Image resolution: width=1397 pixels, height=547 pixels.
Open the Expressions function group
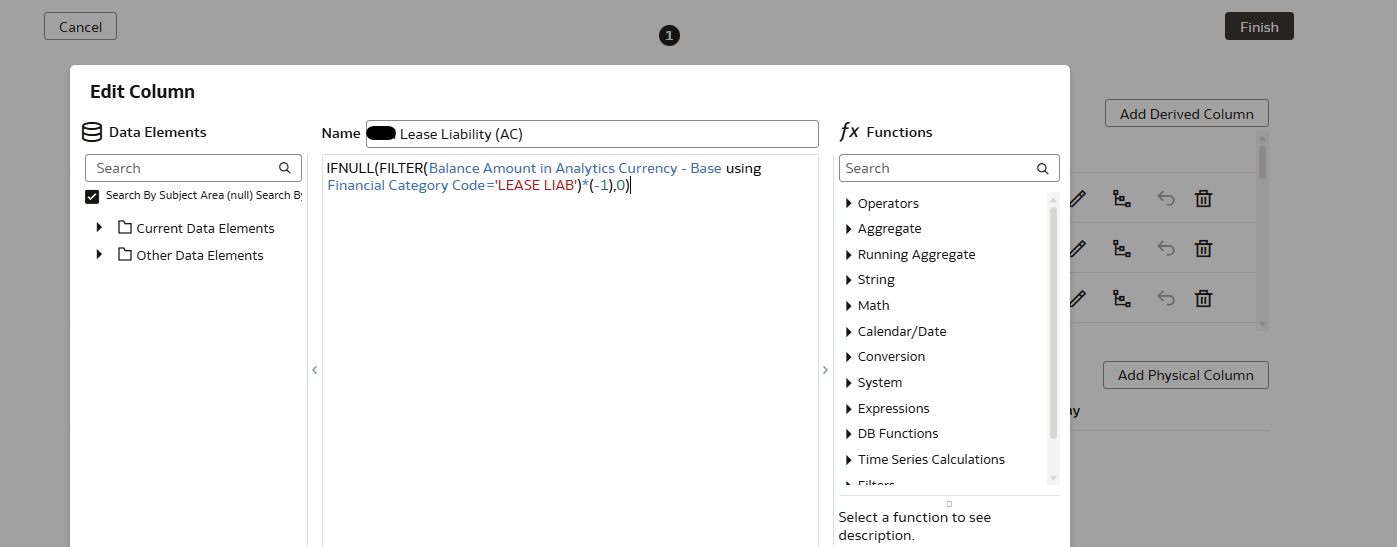click(849, 408)
